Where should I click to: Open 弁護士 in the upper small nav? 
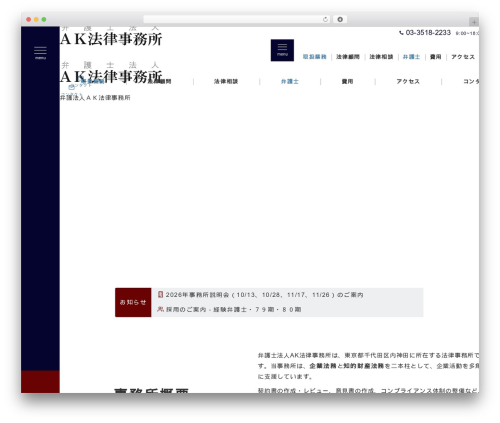click(411, 57)
